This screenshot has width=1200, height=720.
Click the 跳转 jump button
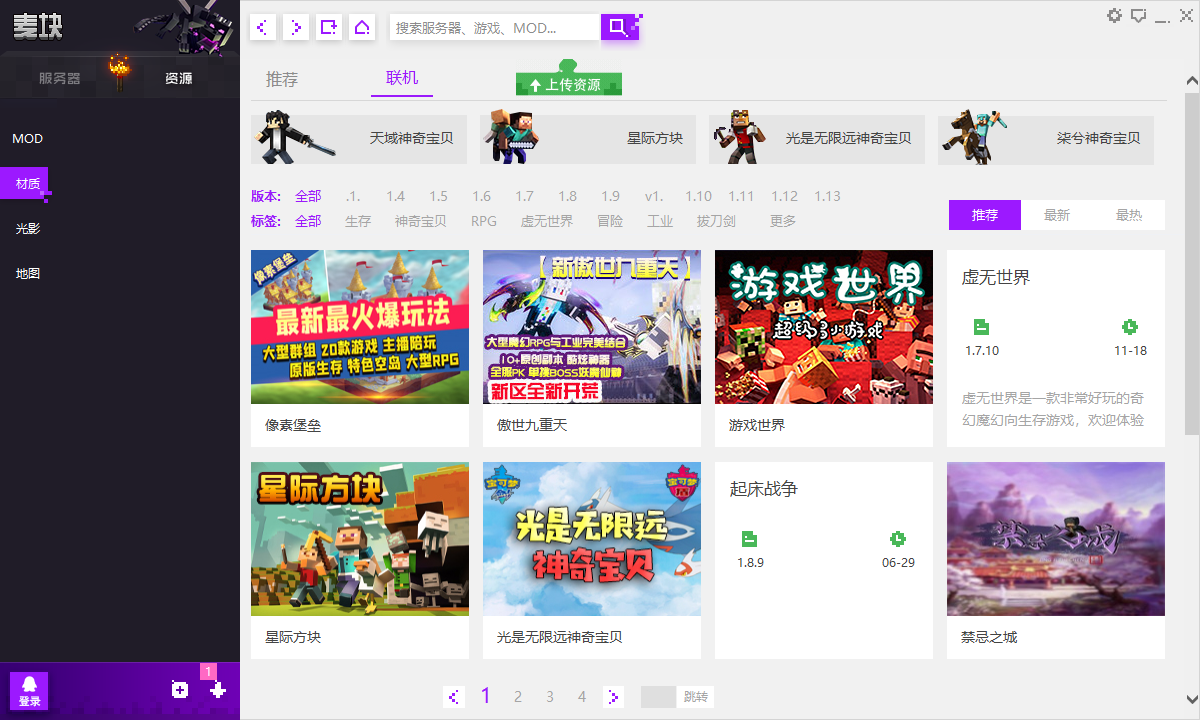696,697
